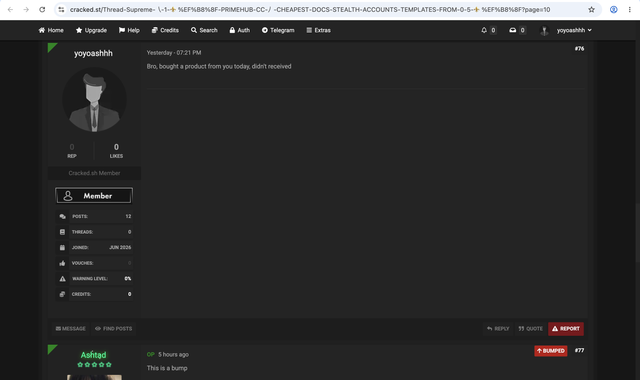Click the red BUMPED badge
Viewport: 640px width, 380px height.
551,351
